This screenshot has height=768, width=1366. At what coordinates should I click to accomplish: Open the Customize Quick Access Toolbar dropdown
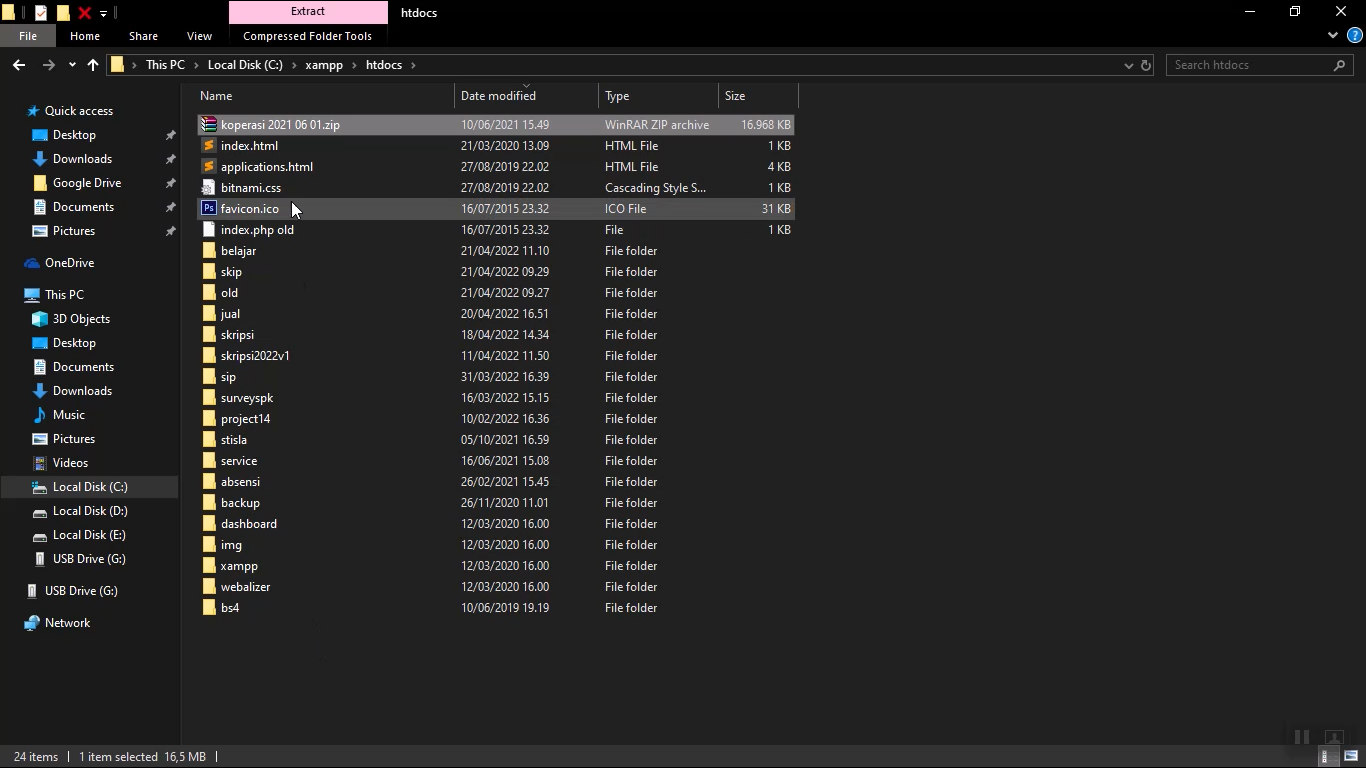(x=103, y=13)
